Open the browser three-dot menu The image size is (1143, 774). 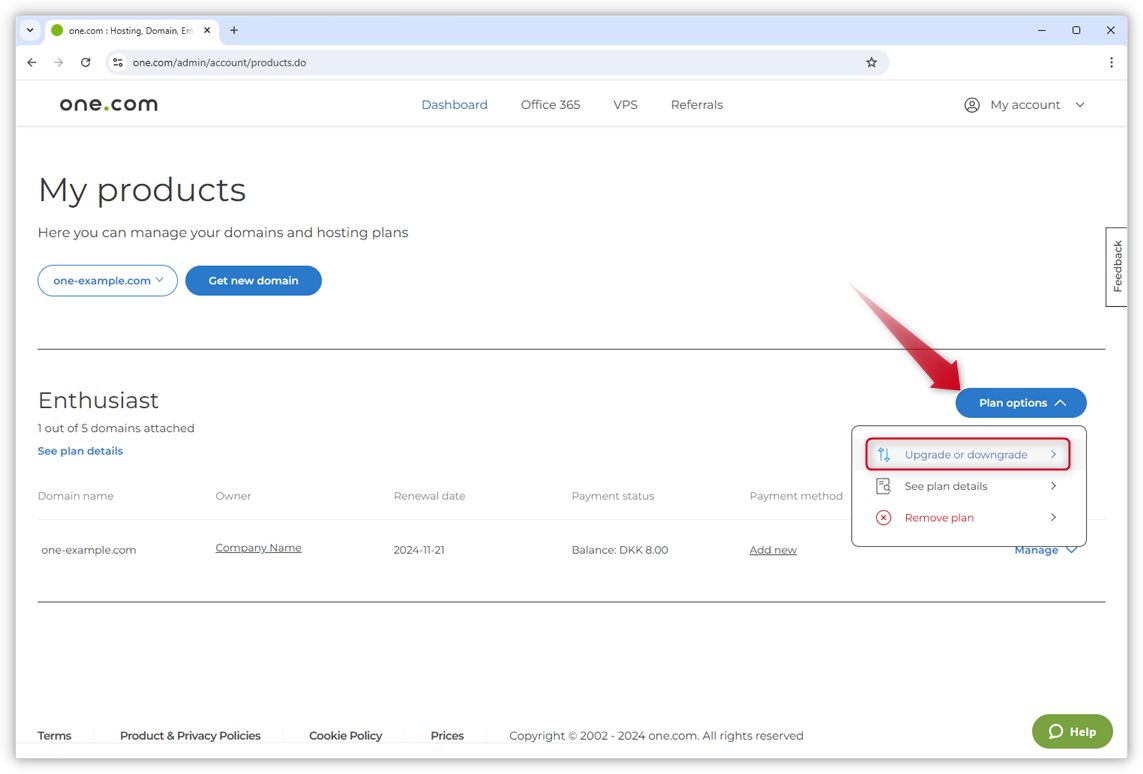tap(1111, 62)
